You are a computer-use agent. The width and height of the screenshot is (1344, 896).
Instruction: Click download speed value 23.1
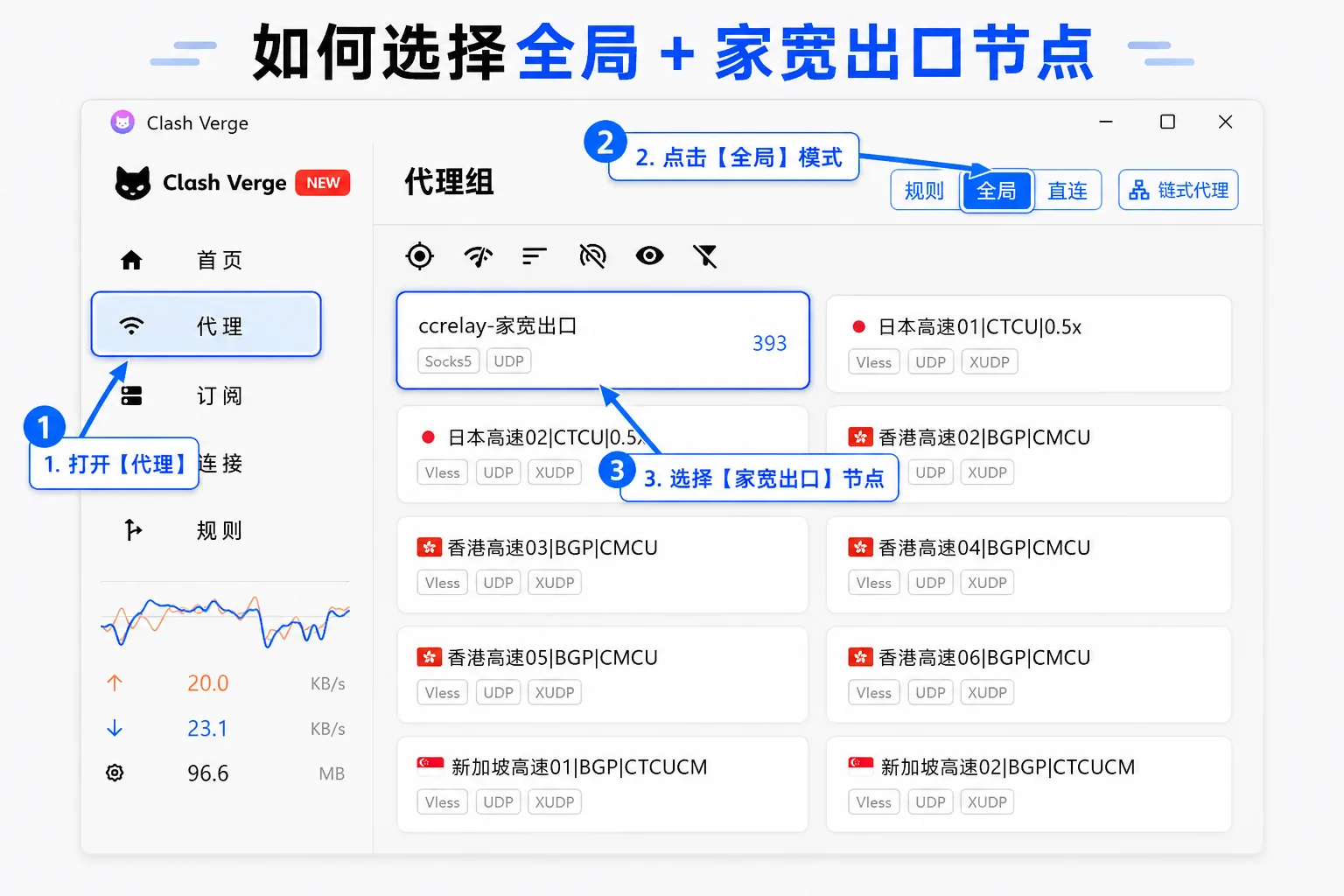[207, 729]
